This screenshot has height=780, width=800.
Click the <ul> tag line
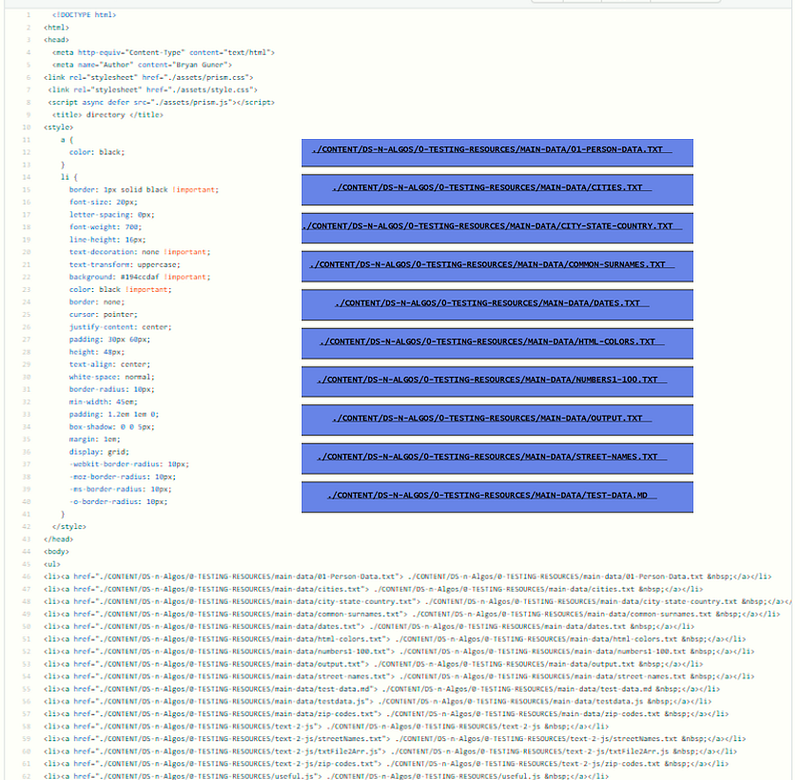point(52,564)
